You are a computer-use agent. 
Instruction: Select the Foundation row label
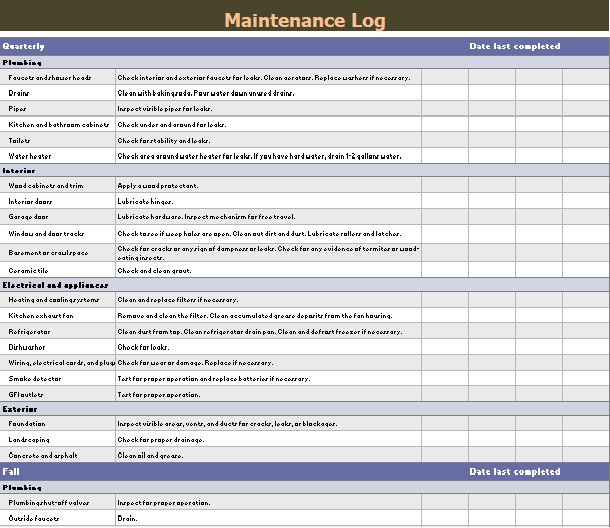(29, 424)
